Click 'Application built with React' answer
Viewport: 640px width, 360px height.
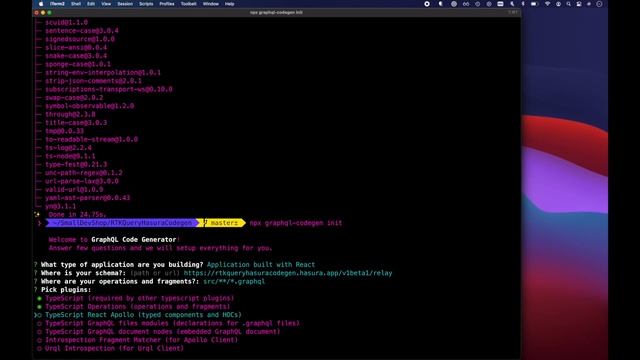[261, 264]
